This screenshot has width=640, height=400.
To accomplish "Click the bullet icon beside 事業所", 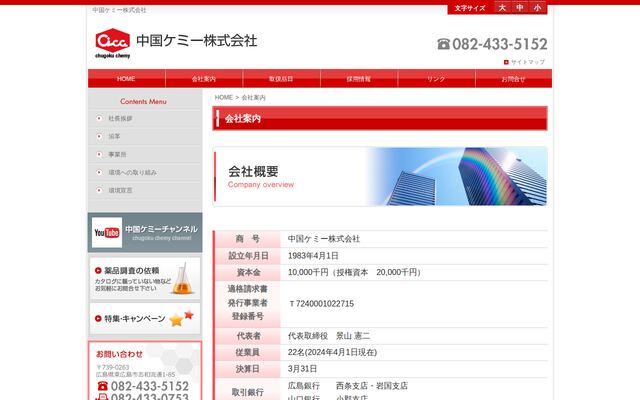I will pyautogui.click(x=99, y=154).
